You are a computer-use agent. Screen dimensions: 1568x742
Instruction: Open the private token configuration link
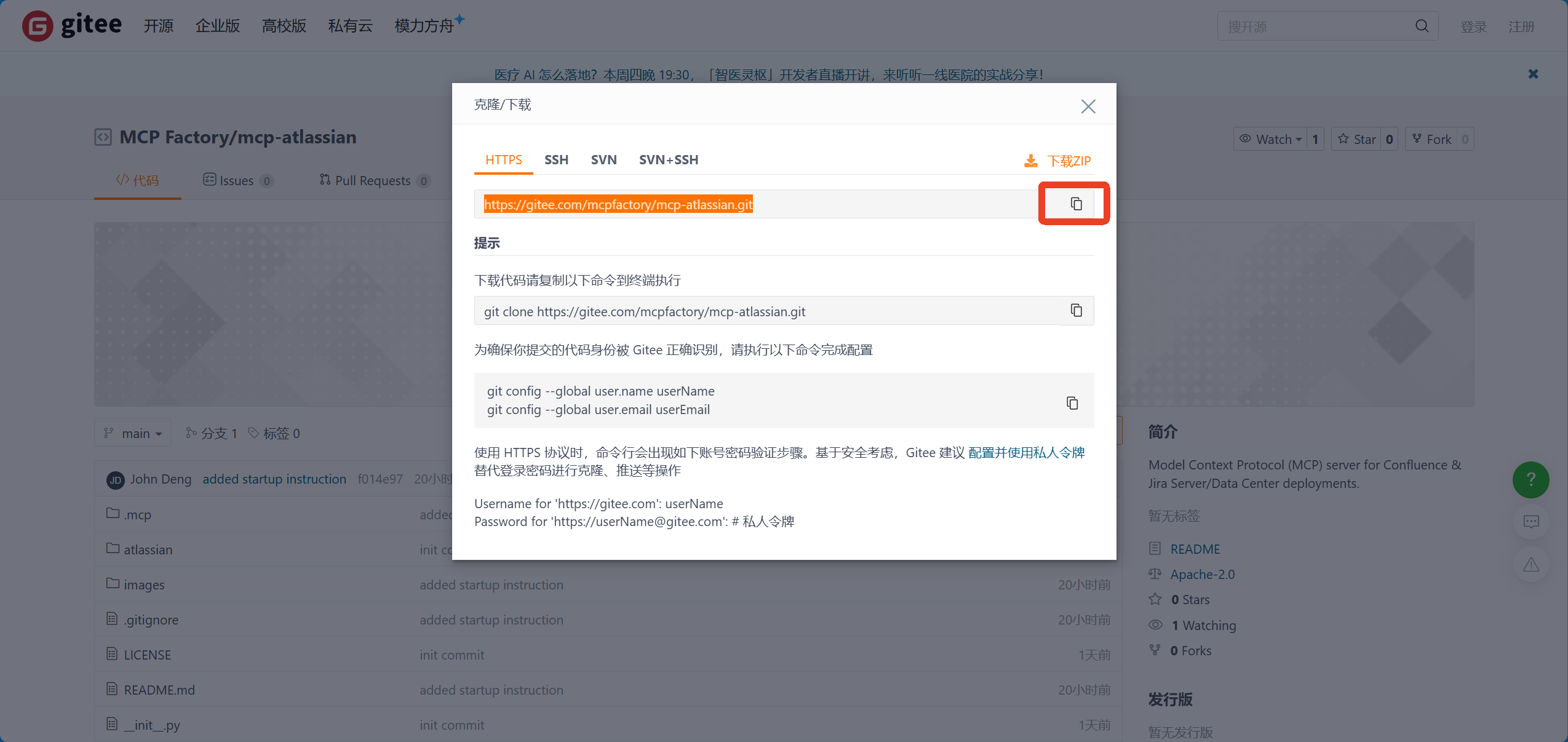coord(1026,453)
